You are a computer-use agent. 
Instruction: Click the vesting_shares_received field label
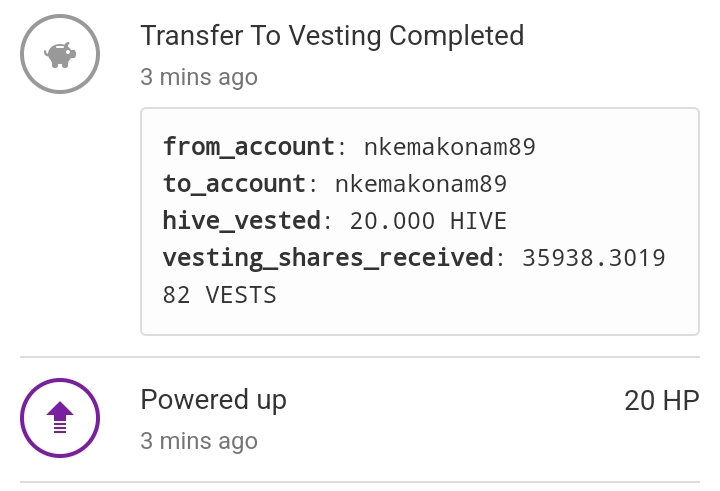328,258
